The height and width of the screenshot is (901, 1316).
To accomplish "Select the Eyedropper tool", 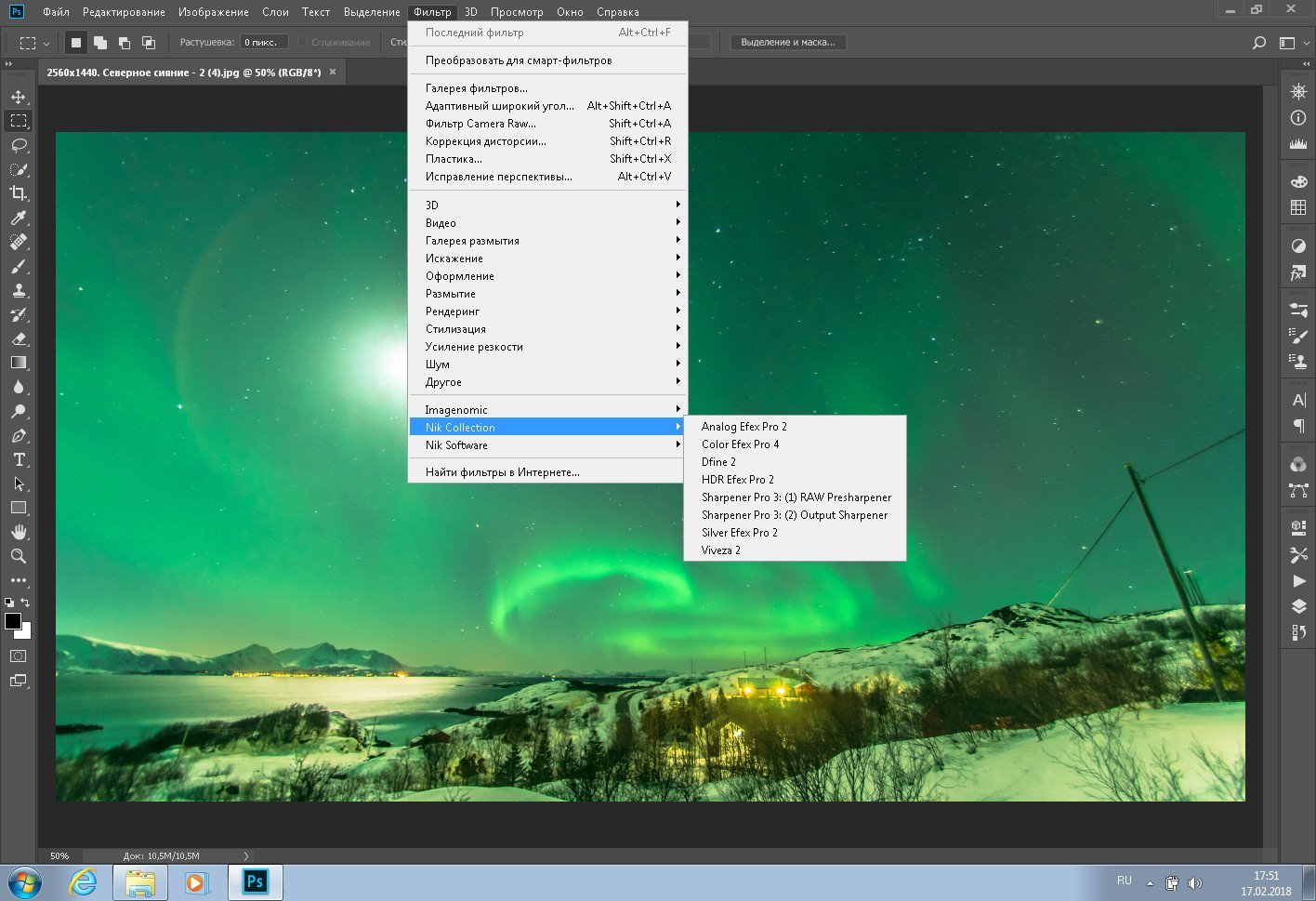I will point(19,218).
